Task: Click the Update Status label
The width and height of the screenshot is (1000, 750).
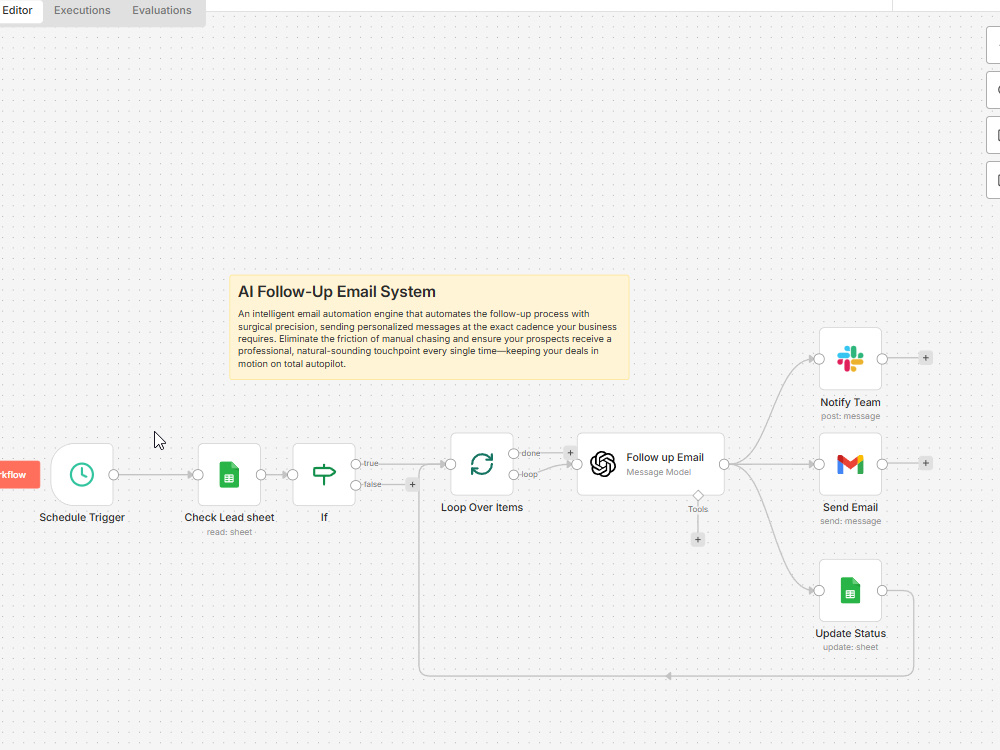Action: [850, 633]
